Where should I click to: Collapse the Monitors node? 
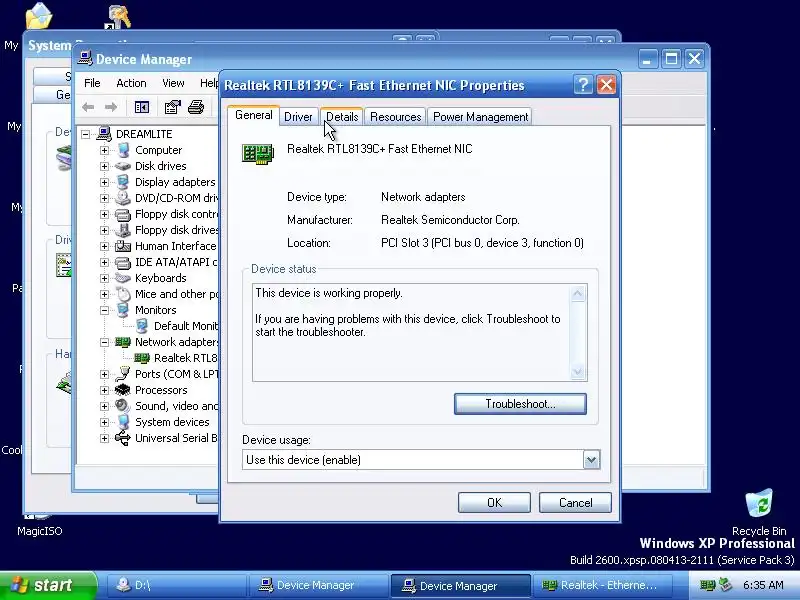tap(105, 310)
